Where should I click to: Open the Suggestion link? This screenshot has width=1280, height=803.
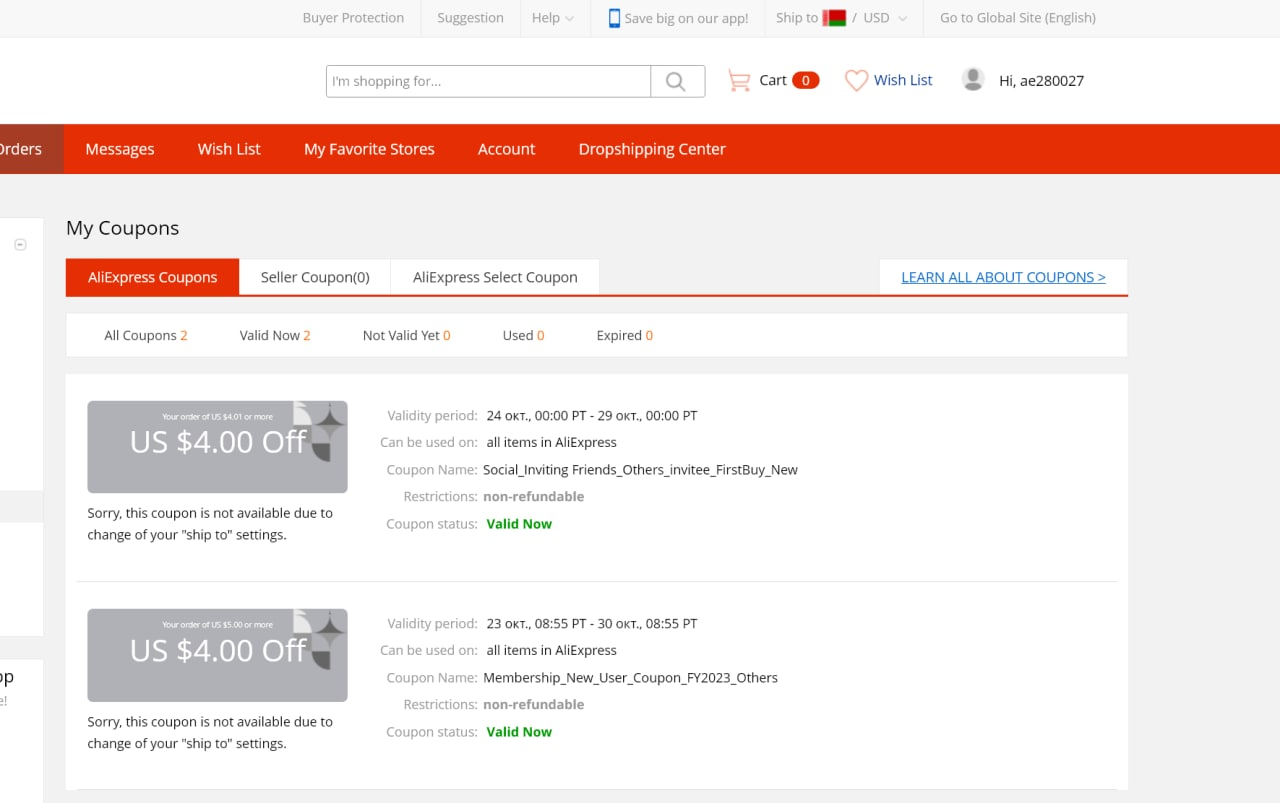pos(470,18)
